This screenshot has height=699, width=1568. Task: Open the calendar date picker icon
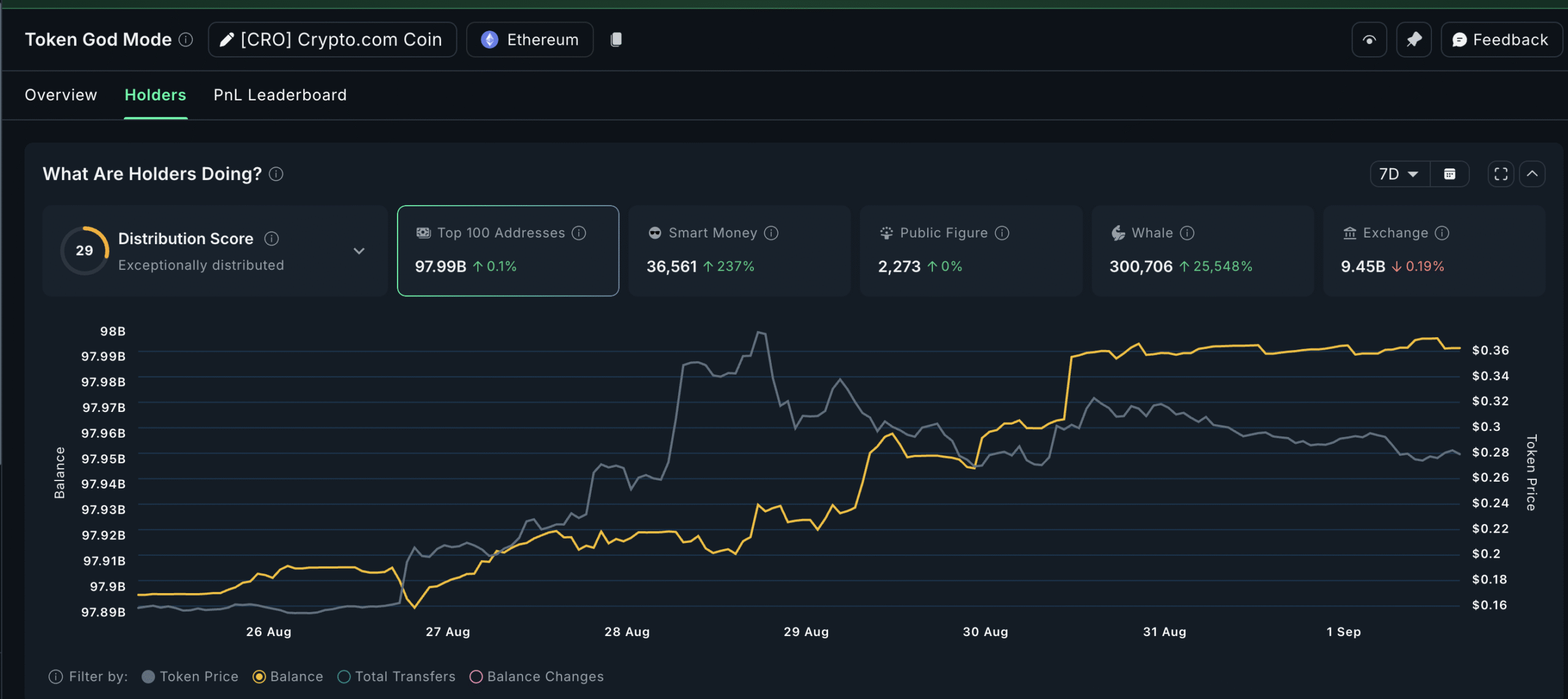point(1450,174)
